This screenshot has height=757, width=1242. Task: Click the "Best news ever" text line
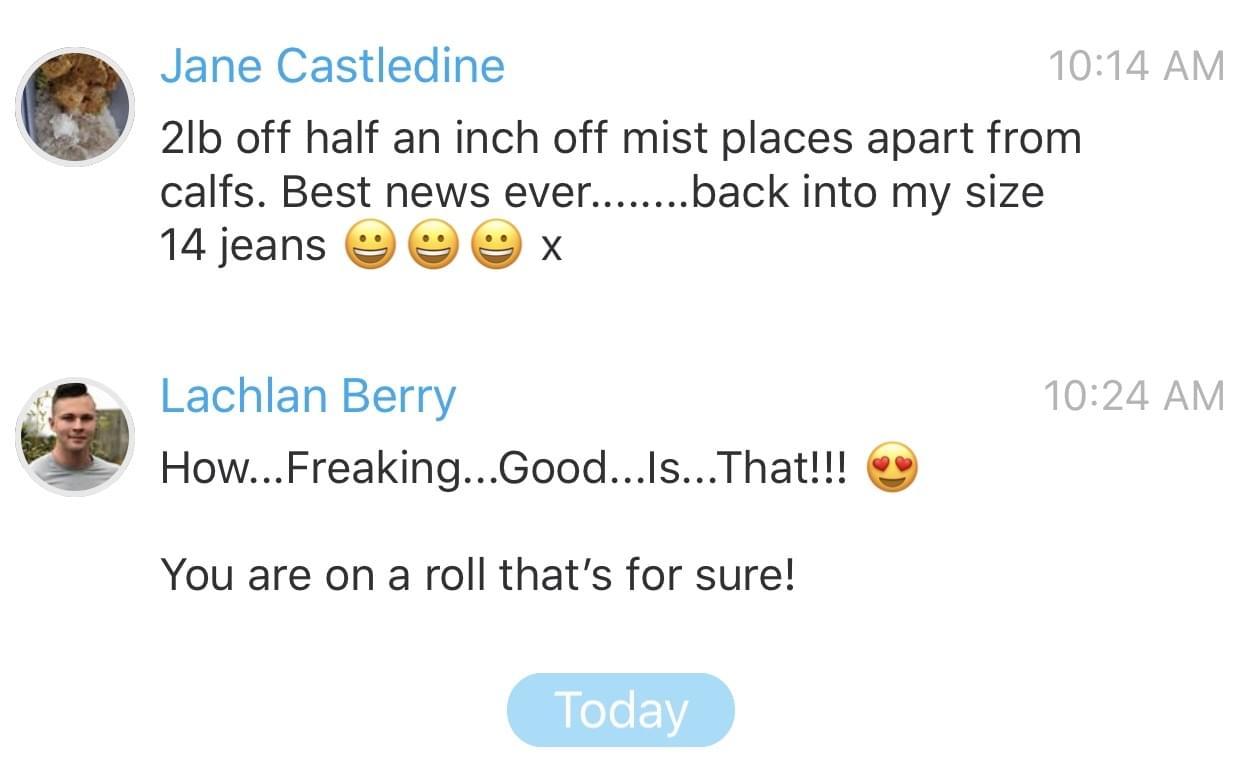coord(600,192)
